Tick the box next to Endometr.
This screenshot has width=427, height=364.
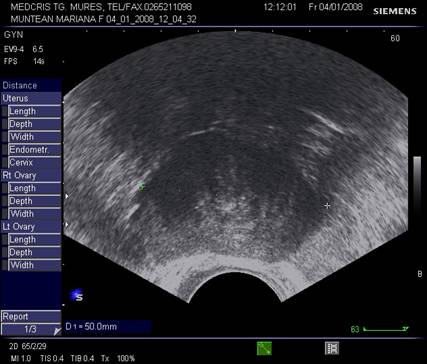tap(4, 150)
